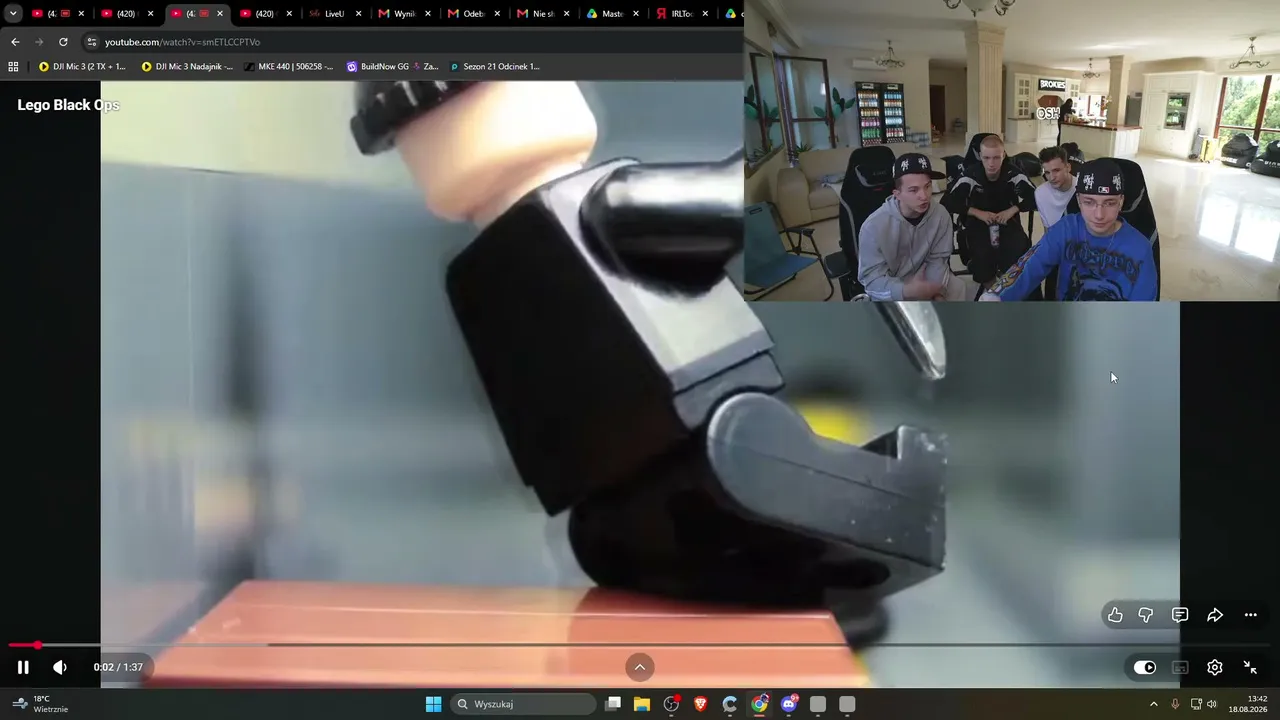This screenshot has width=1280, height=720.
Task: Open Brave browser from the taskbar
Action: [701, 704]
